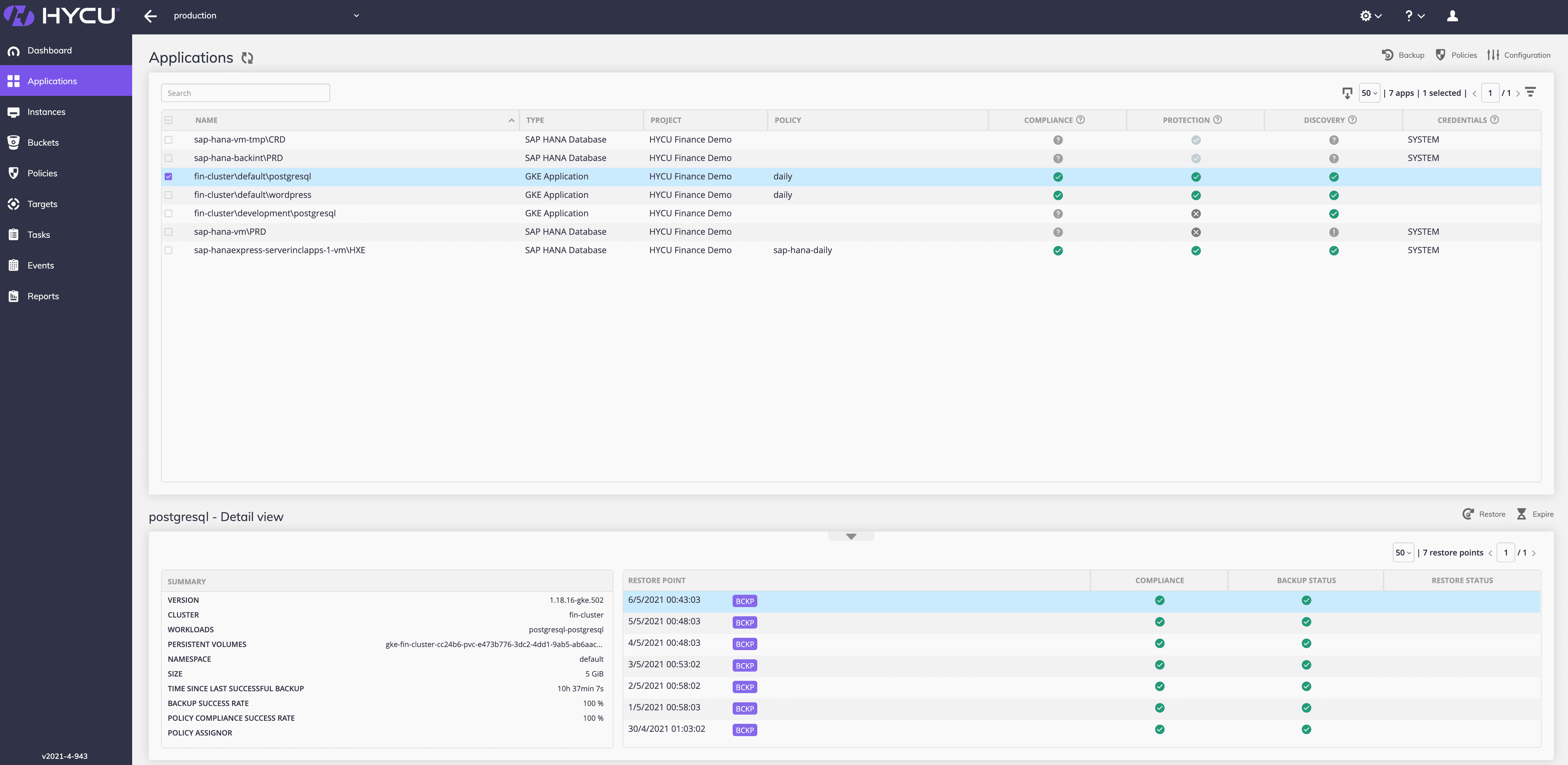Click protection icon for sap-hana-vm\PRD
This screenshot has height=765, width=1568.
click(1196, 233)
